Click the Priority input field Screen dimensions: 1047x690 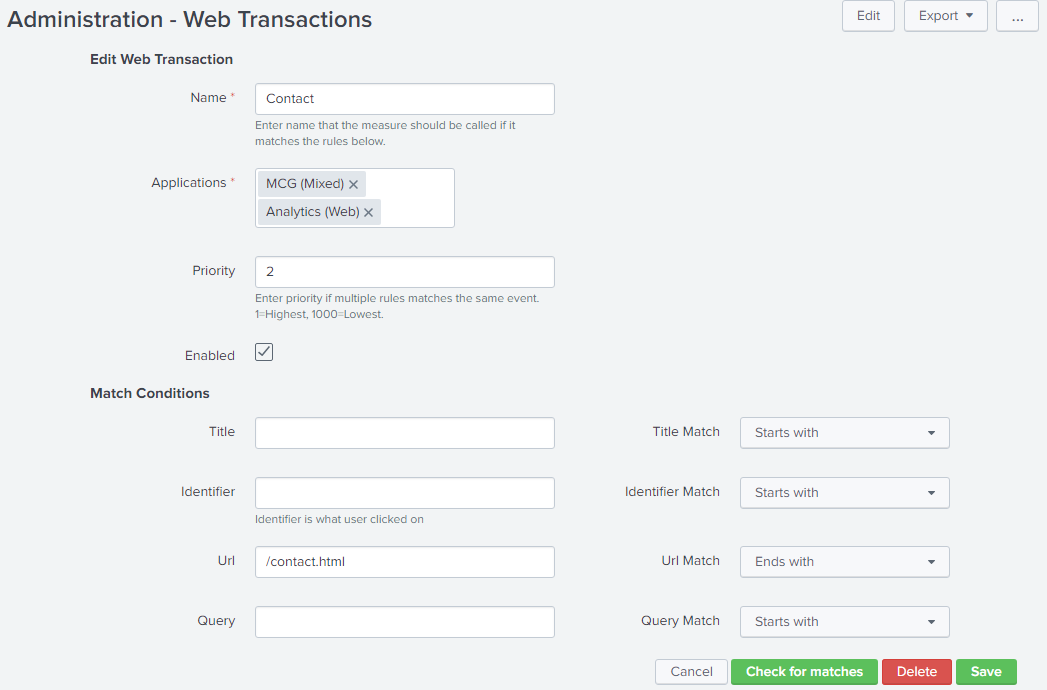(x=404, y=271)
